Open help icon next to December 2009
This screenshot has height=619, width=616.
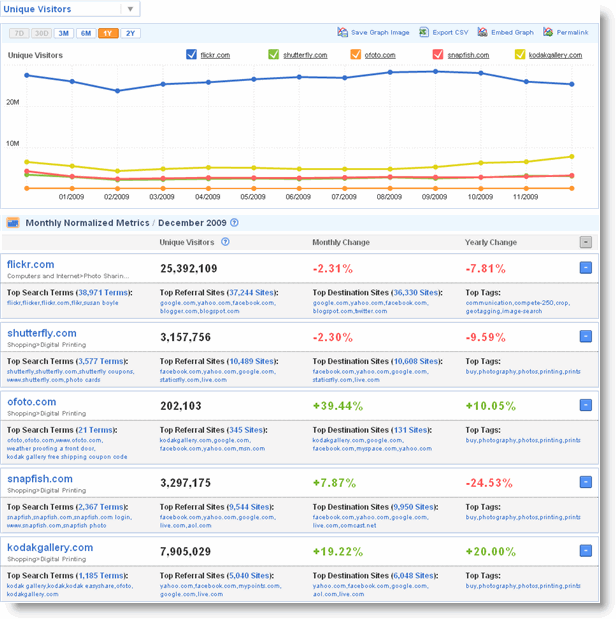coord(234,223)
